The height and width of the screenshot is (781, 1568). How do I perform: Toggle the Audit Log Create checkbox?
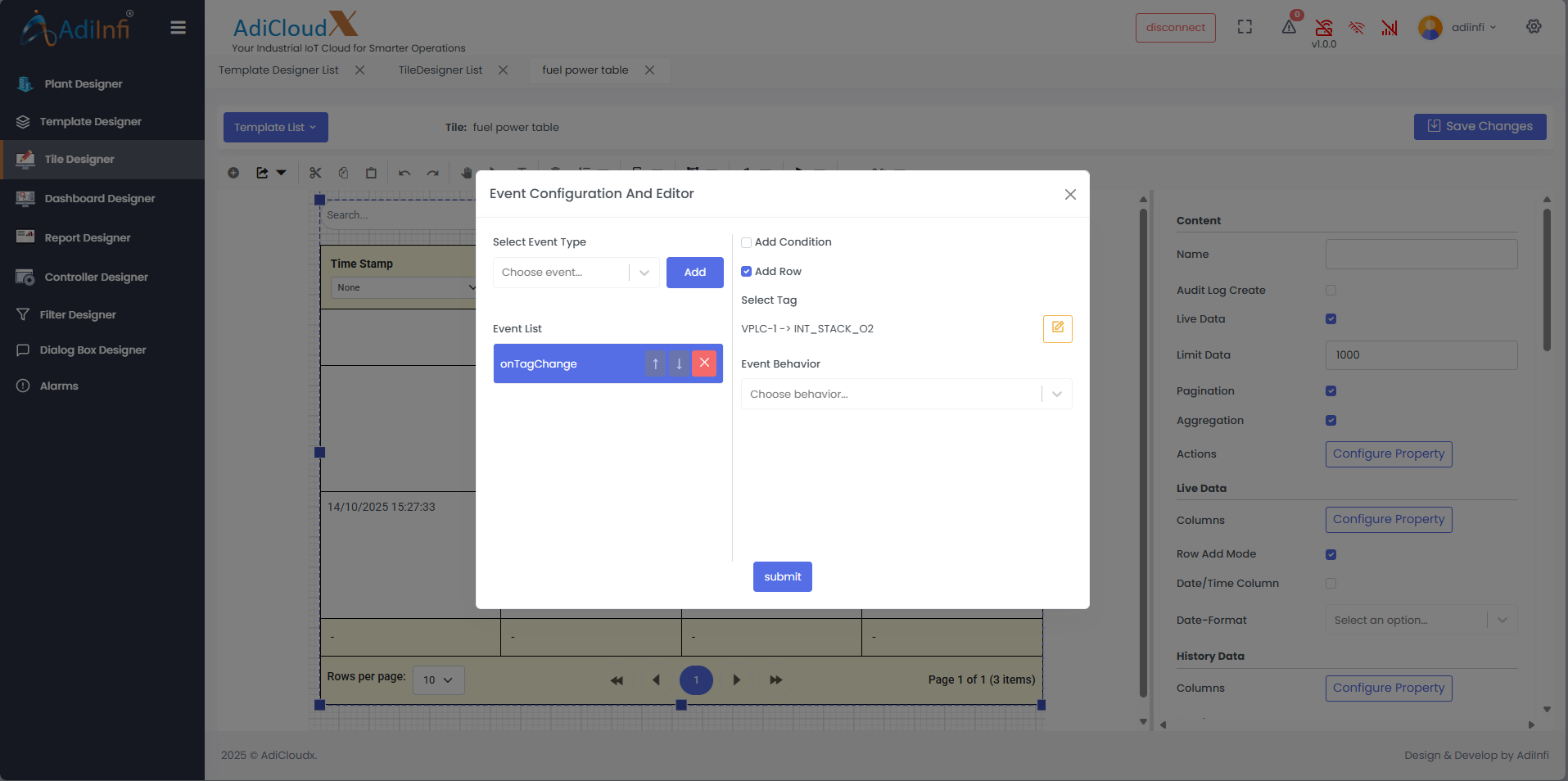[1331, 291]
